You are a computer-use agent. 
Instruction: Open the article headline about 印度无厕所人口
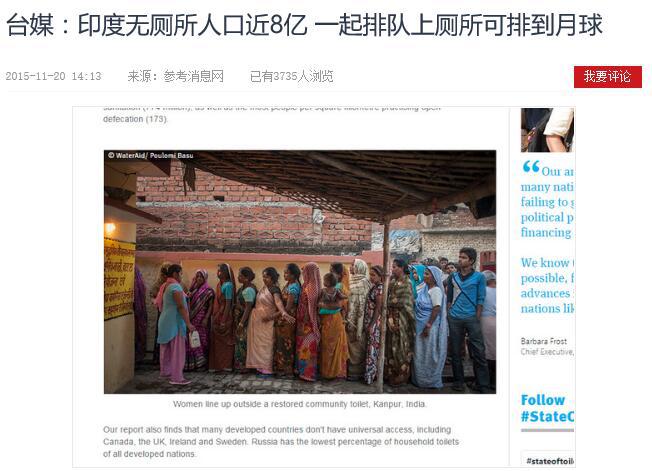(304, 25)
